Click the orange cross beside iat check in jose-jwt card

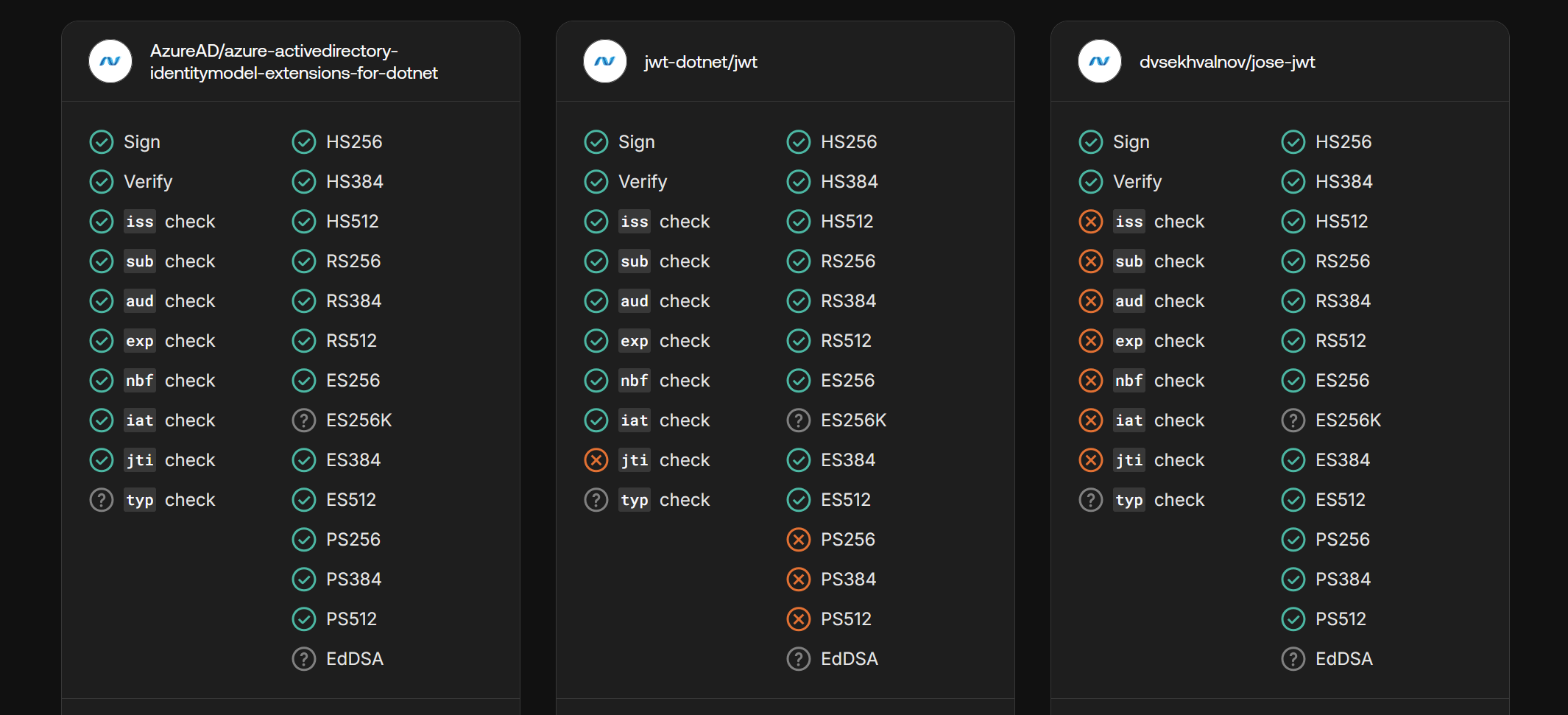tap(1091, 420)
